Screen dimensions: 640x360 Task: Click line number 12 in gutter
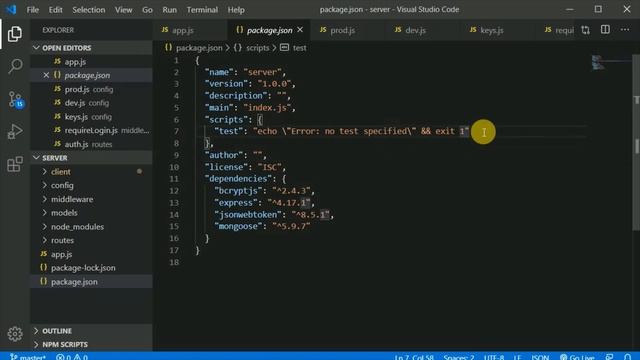[x=174, y=191]
